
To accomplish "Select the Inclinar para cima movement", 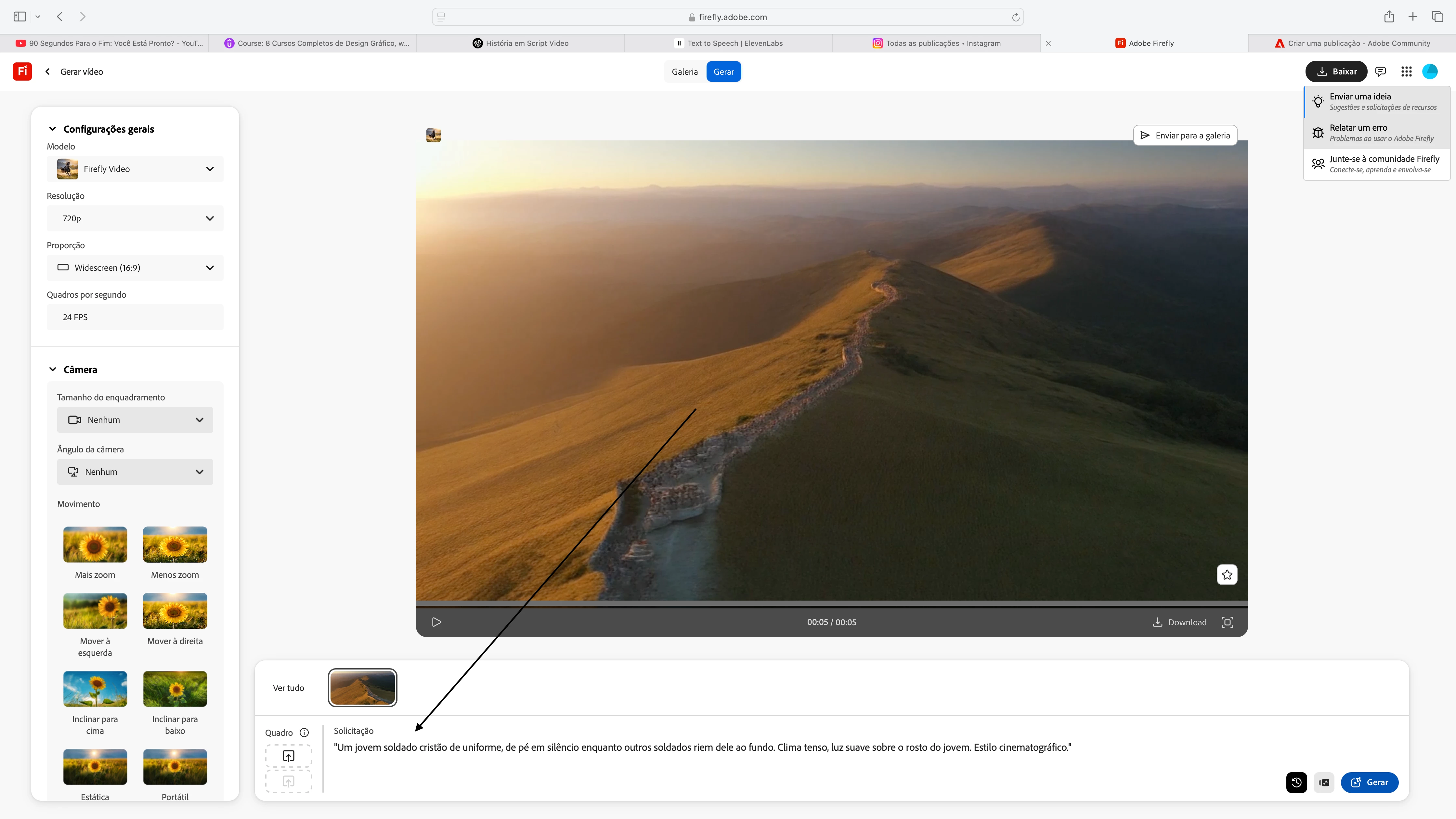I will [95, 689].
